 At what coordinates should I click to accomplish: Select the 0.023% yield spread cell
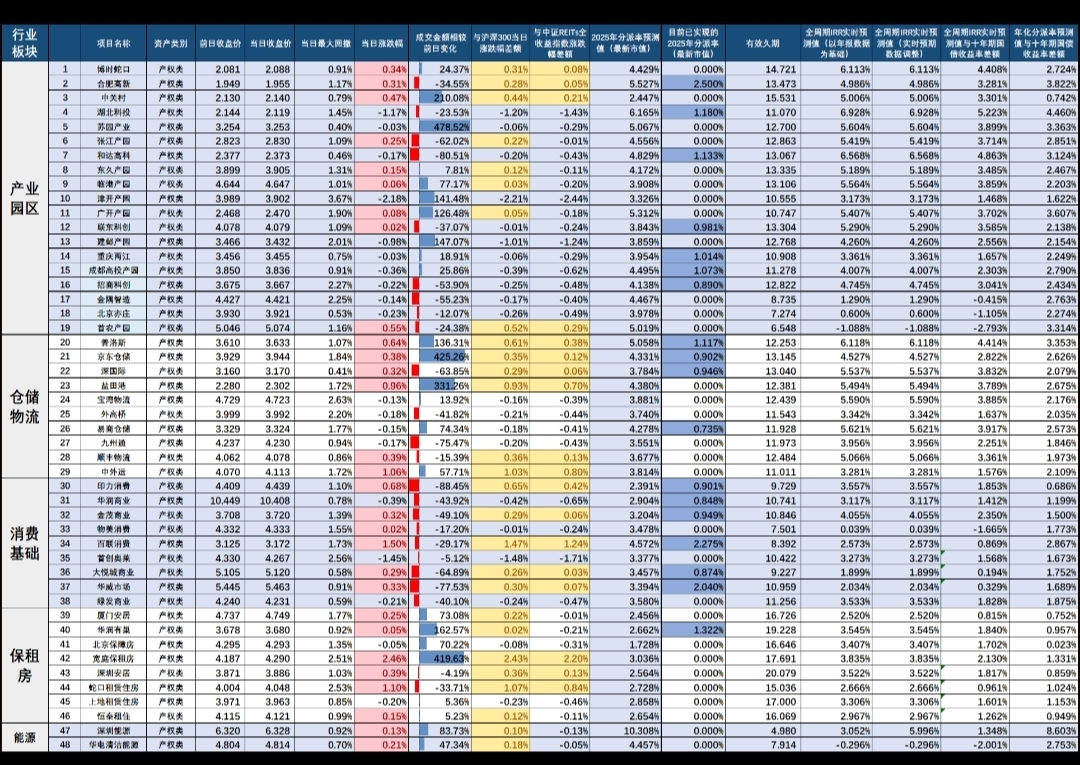(1044, 644)
